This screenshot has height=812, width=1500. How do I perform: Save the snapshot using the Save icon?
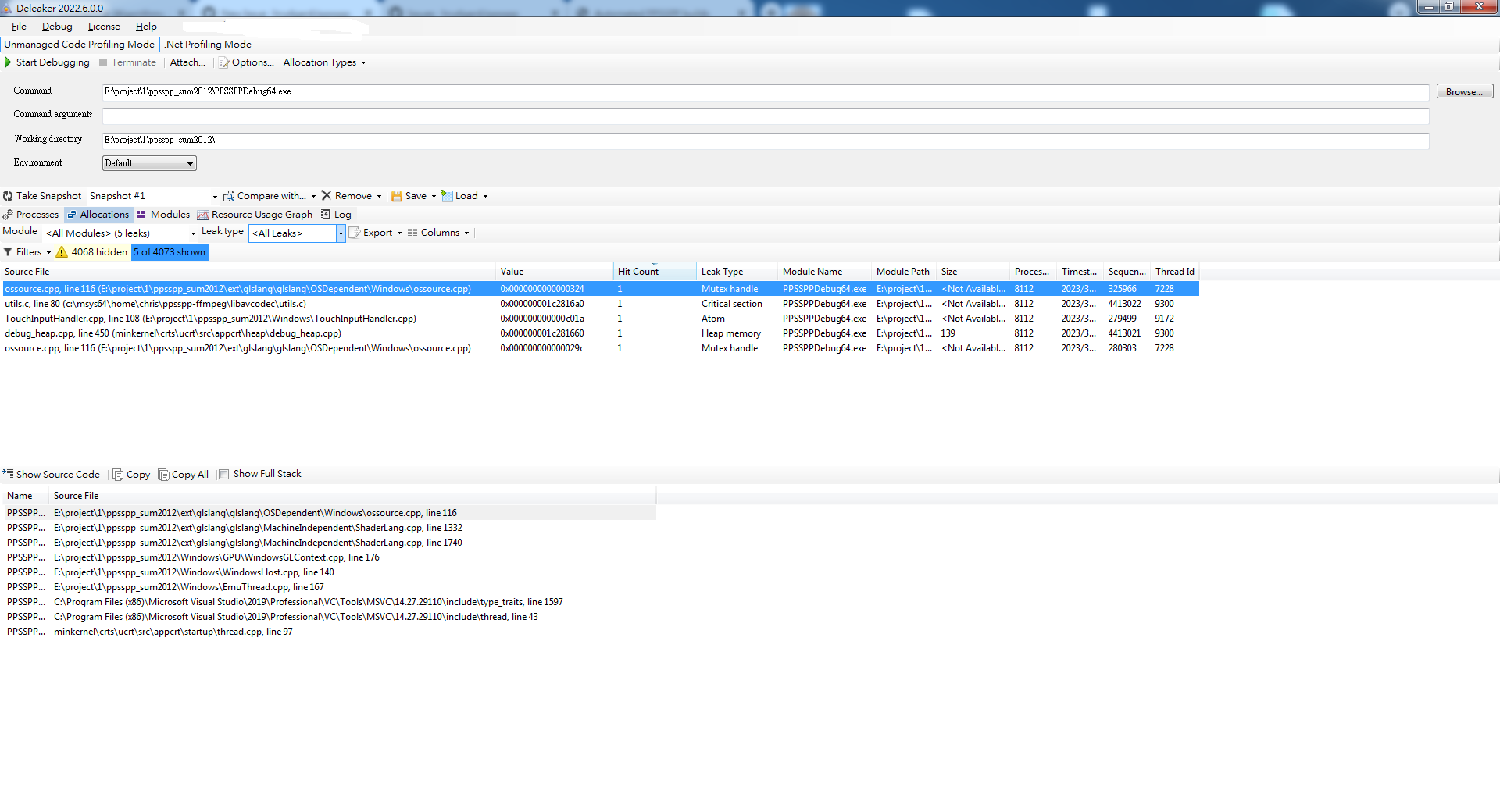tap(400, 195)
